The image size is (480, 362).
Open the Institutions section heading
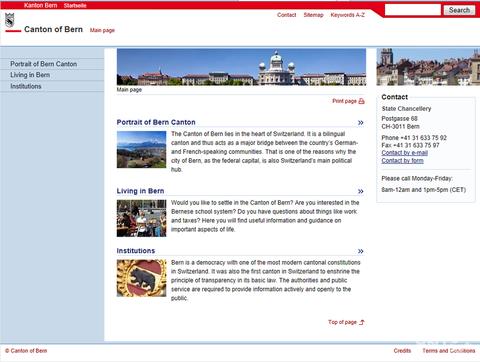pos(136,251)
